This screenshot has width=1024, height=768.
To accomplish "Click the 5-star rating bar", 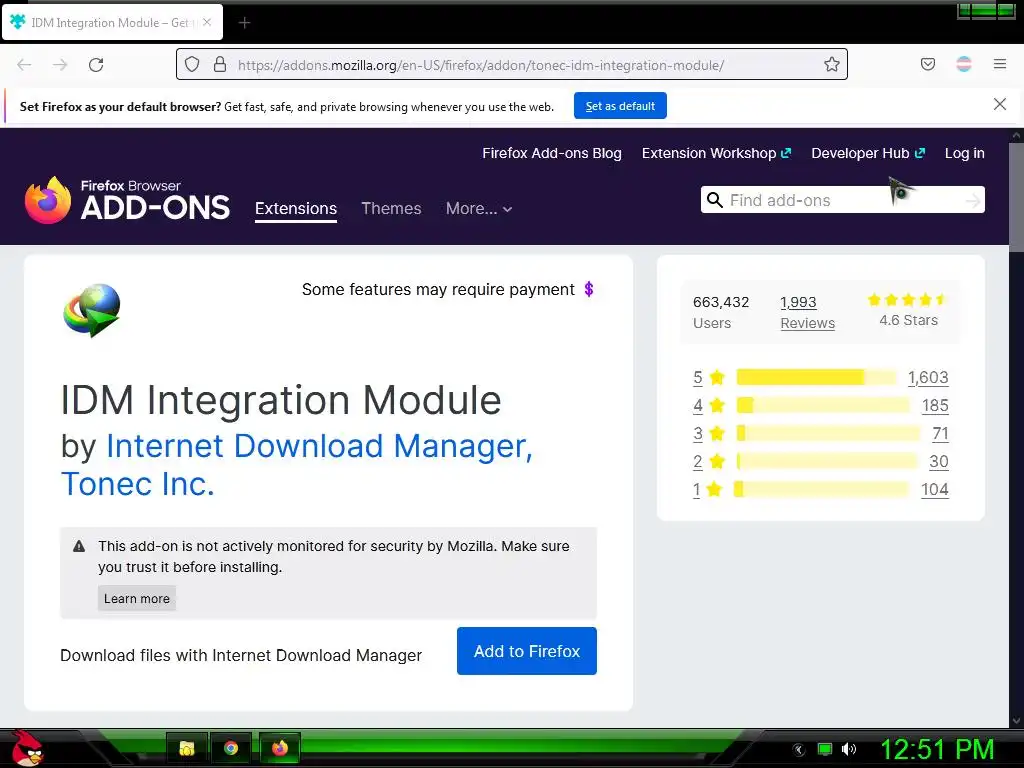I will pos(816,377).
